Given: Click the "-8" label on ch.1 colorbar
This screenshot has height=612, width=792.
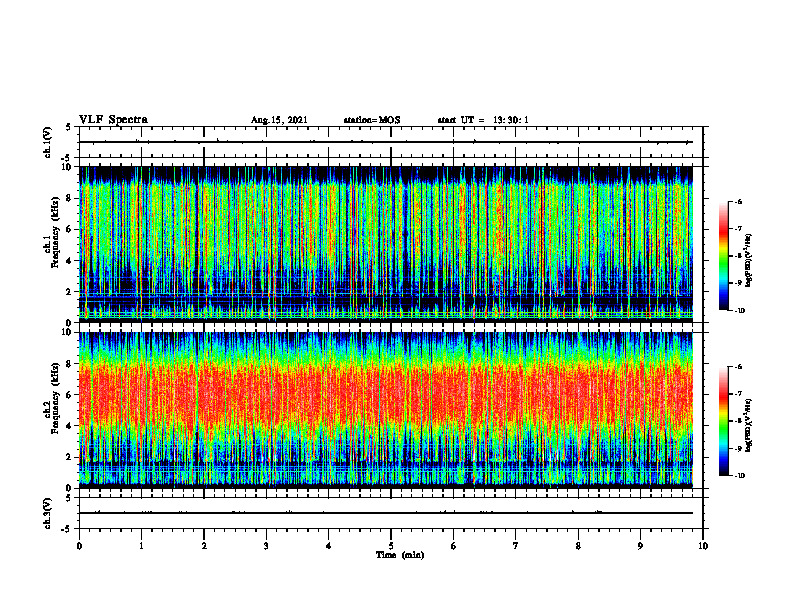Looking at the screenshot, I should [x=738, y=256].
